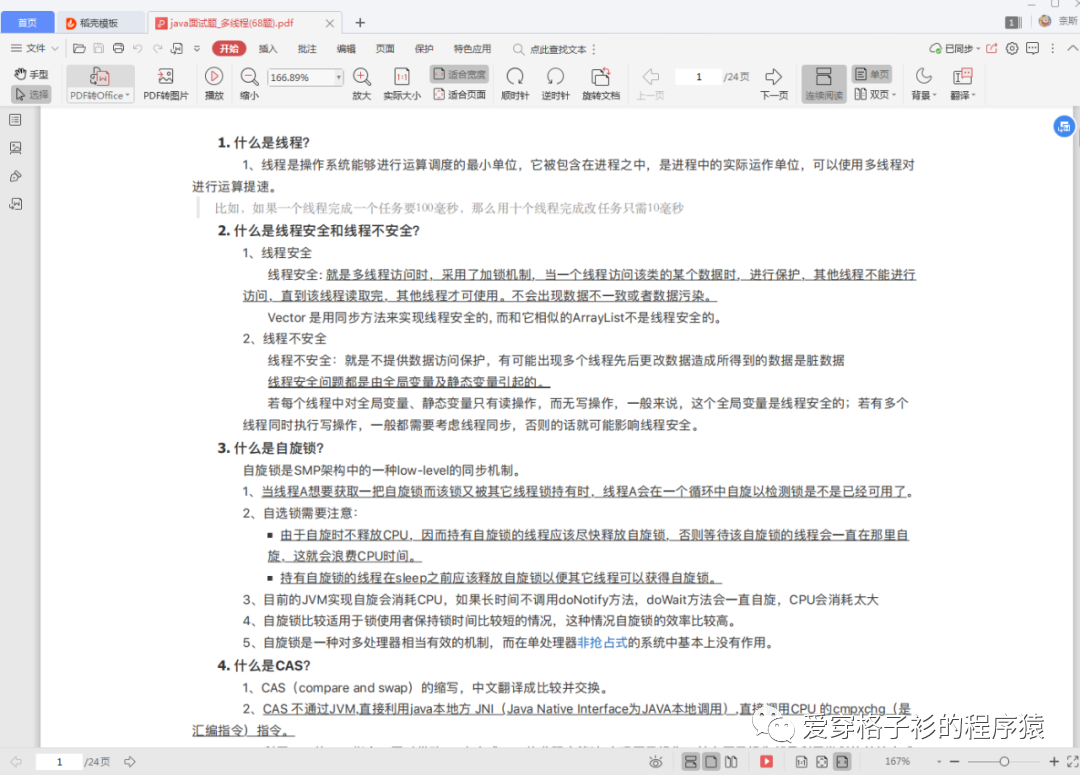Toggle continuous layout icon in status bar
Viewport: 1080px width, 775px height.
point(690,762)
